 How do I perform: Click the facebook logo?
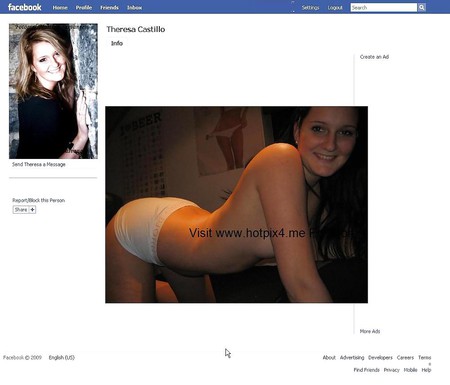(x=25, y=7)
